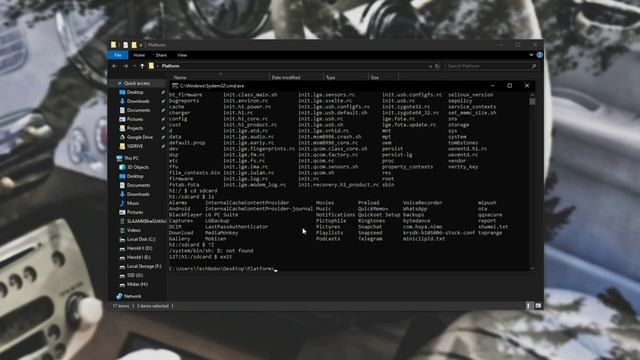Viewport: 640px width, 360px height.
Task: Open the Customize Quick Access Toolbar dropdown
Action: click(x=141, y=45)
